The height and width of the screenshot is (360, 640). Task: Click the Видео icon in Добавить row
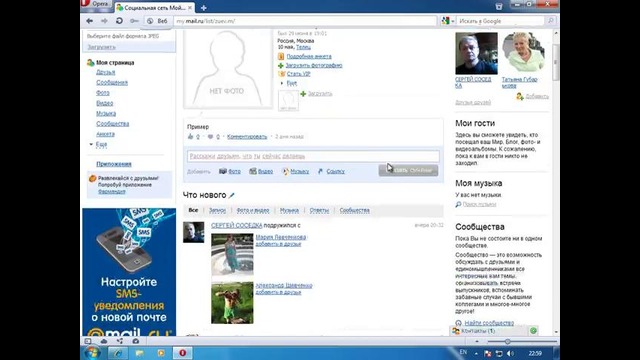point(253,171)
